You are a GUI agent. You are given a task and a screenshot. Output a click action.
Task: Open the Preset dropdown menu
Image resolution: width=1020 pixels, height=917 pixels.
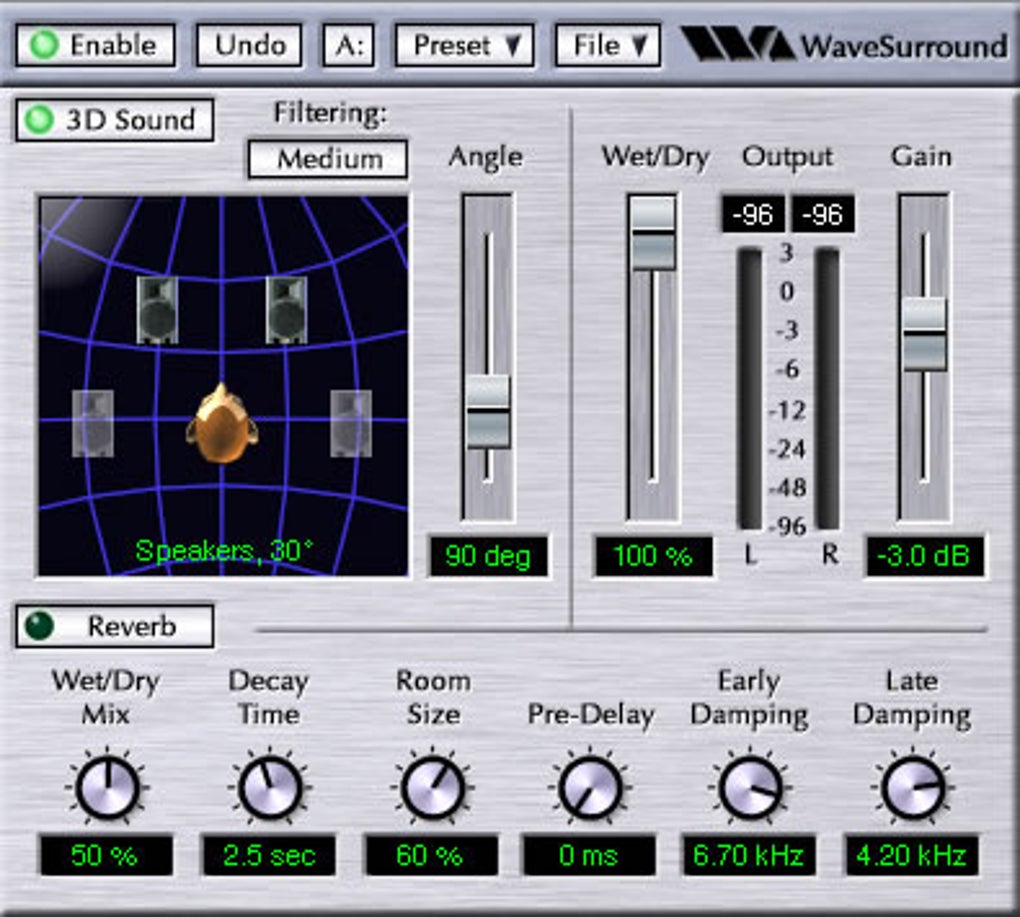pos(465,46)
